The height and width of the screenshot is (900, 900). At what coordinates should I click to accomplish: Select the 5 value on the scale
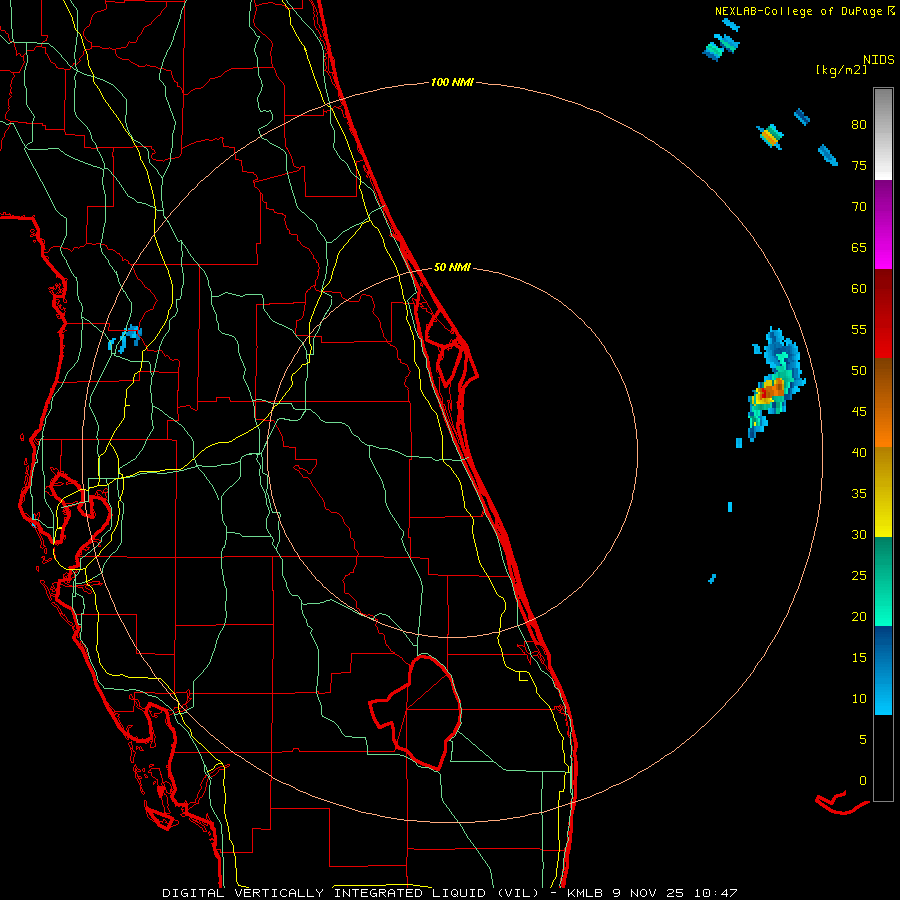coord(863,740)
